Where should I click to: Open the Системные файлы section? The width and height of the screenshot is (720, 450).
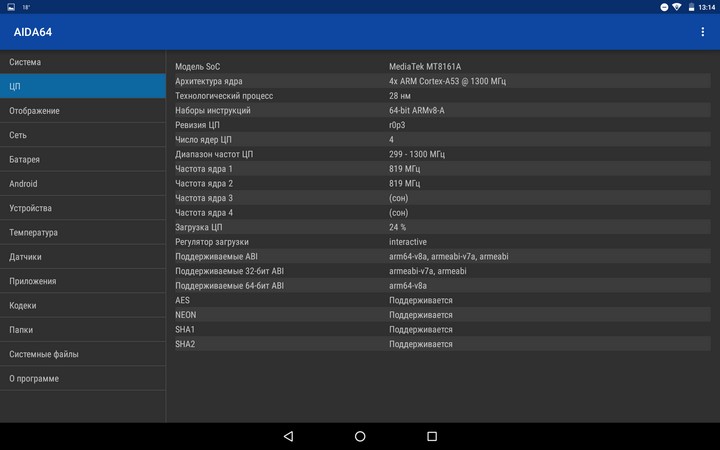[83, 354]
